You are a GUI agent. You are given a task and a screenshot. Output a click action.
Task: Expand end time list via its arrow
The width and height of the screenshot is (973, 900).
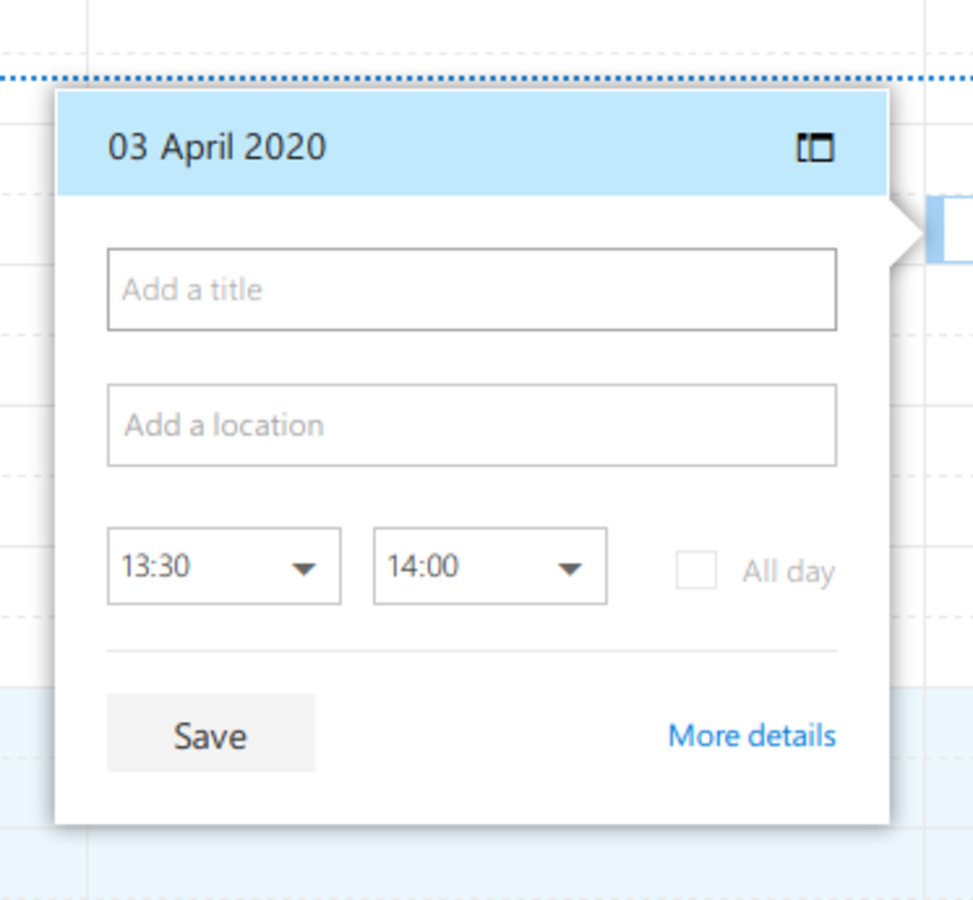coord(570,569)
